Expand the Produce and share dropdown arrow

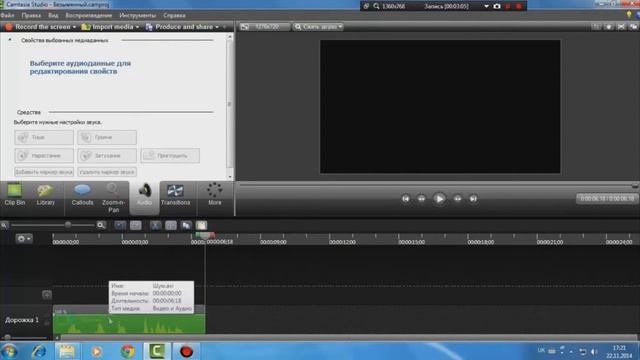tap(217, 27)
